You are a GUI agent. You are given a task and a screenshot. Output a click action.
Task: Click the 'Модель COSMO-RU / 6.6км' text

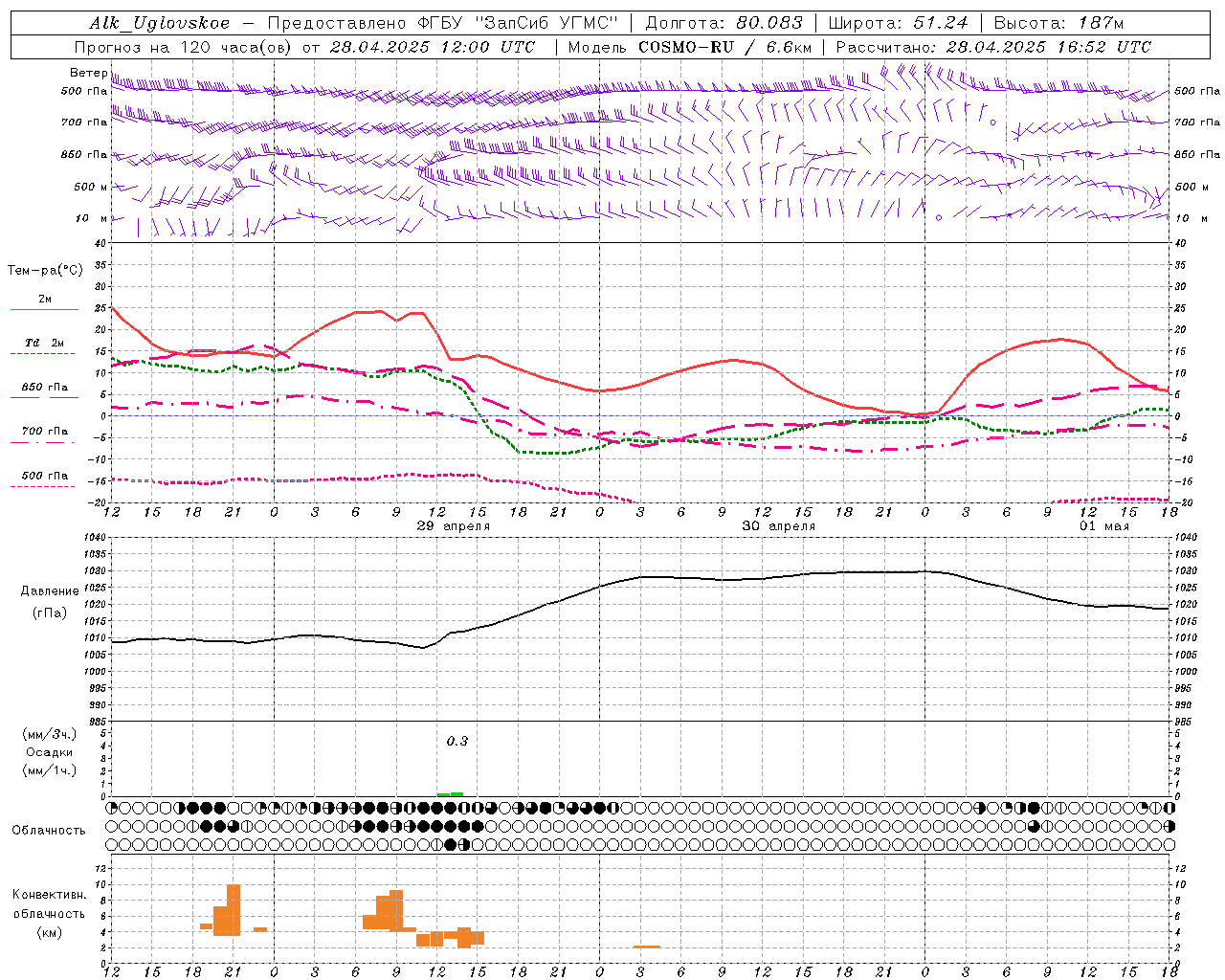[690, 47]
